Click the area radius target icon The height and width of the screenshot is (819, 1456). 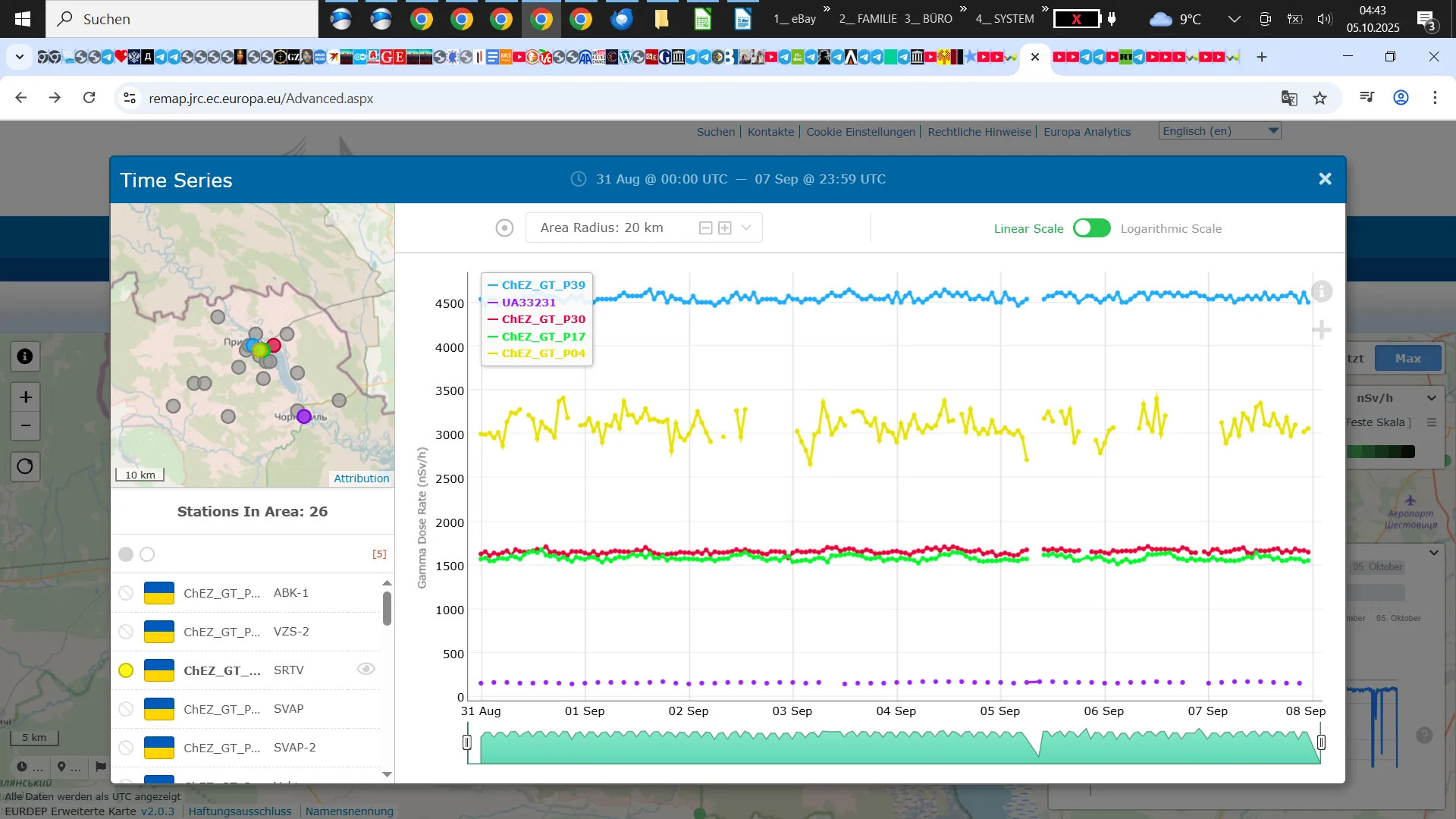504,228
